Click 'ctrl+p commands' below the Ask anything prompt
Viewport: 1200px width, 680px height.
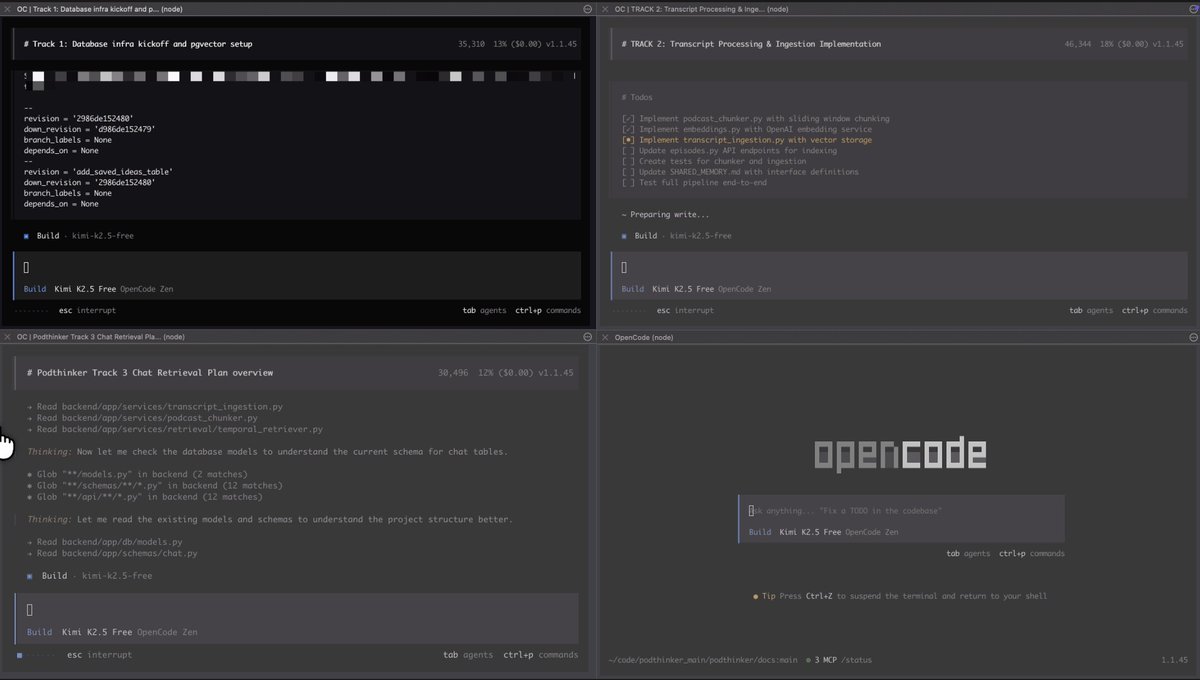click(x=1032, y=553)
